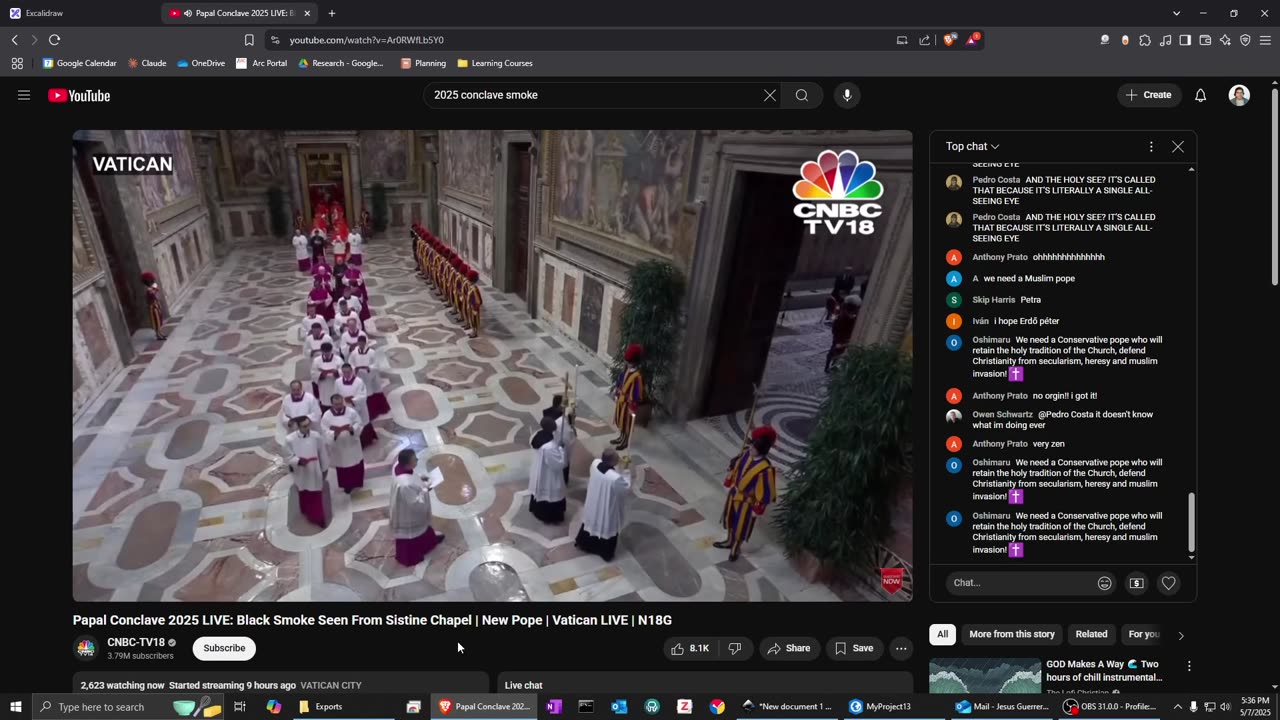Open the Create button menu
Viewport: 1280px width, 720px height.
(1149, 95)
